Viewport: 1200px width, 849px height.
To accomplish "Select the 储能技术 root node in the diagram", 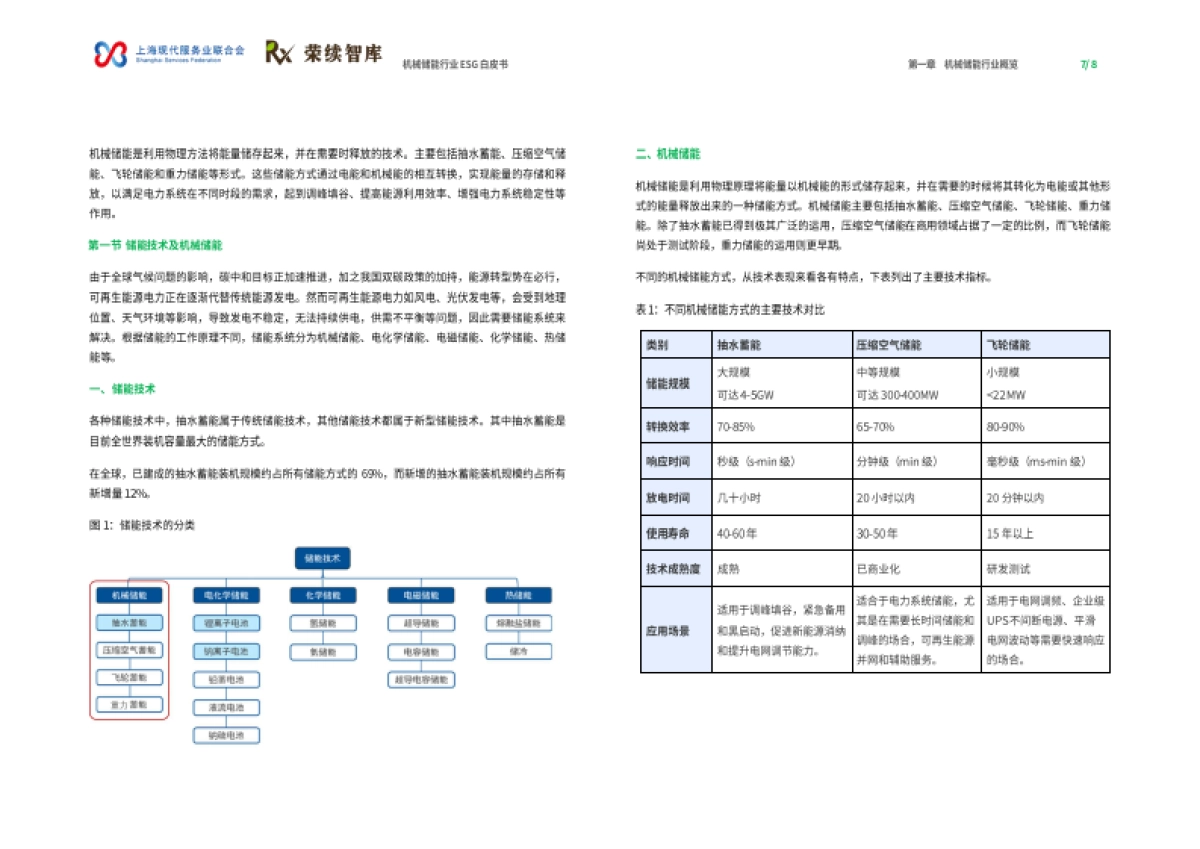I will [x=322, y=559].
